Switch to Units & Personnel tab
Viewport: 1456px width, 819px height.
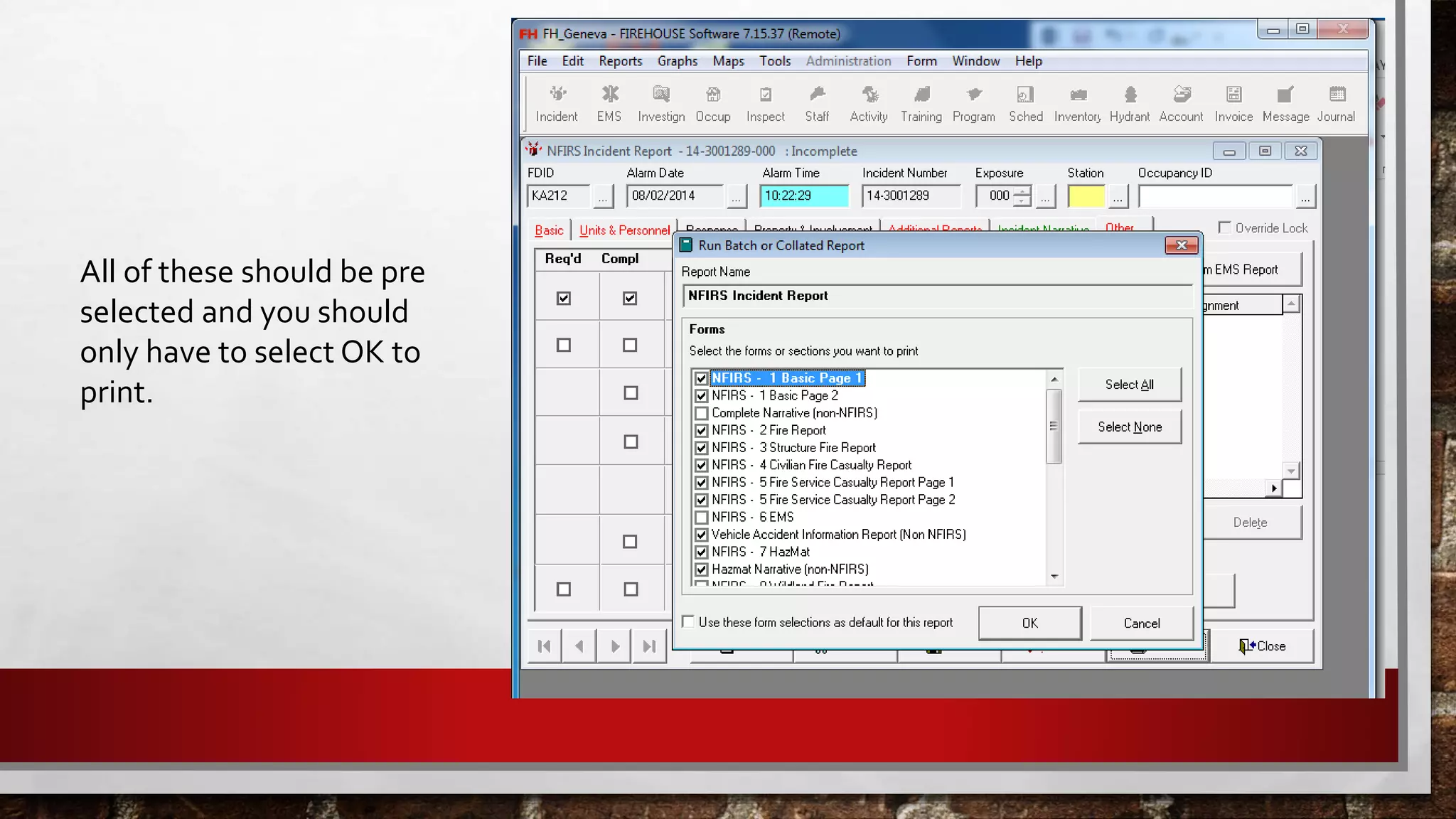tap(624, 230)
